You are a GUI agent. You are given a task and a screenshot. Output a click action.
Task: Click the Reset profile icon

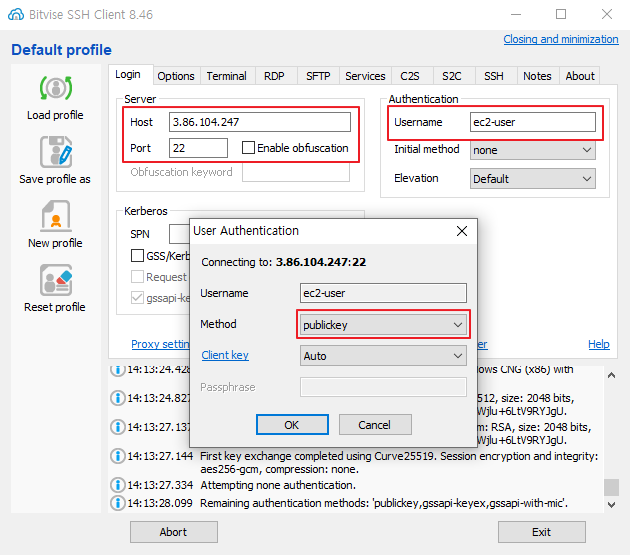click(x=56, y=280)
